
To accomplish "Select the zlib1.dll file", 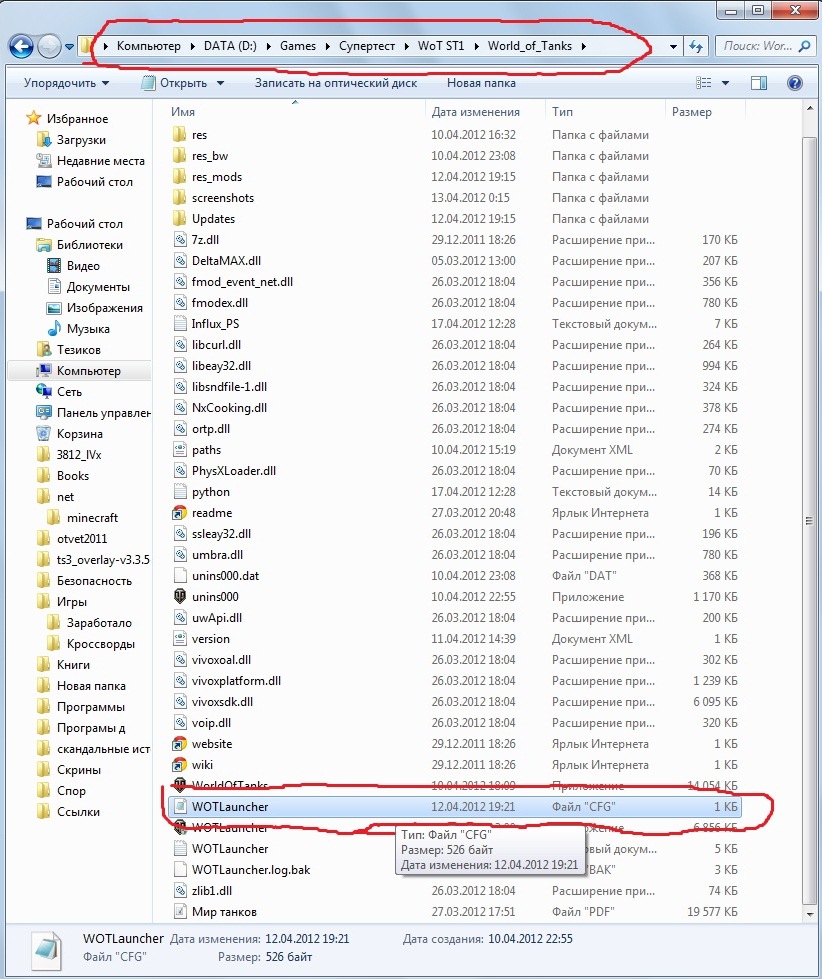I will (x=212, y=891).
